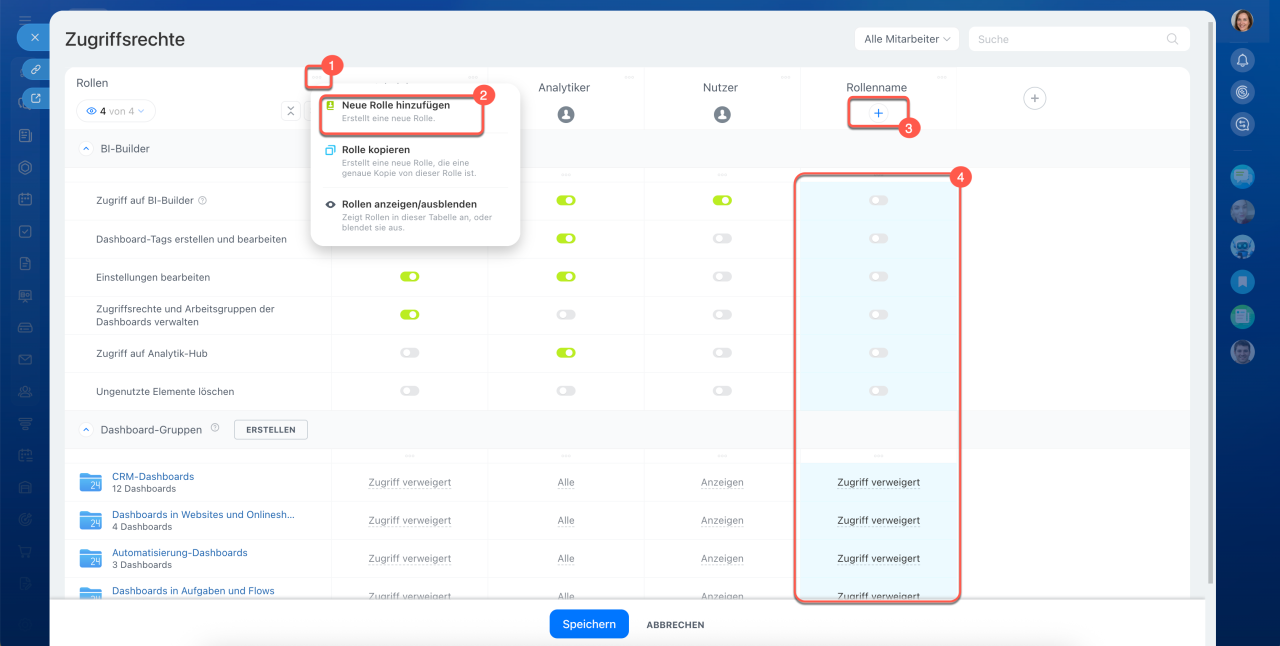Toggle Analytiker access on Zugriff auf BI-Builder
This screenshot has width=1280, height=646.
pos(566,201)
